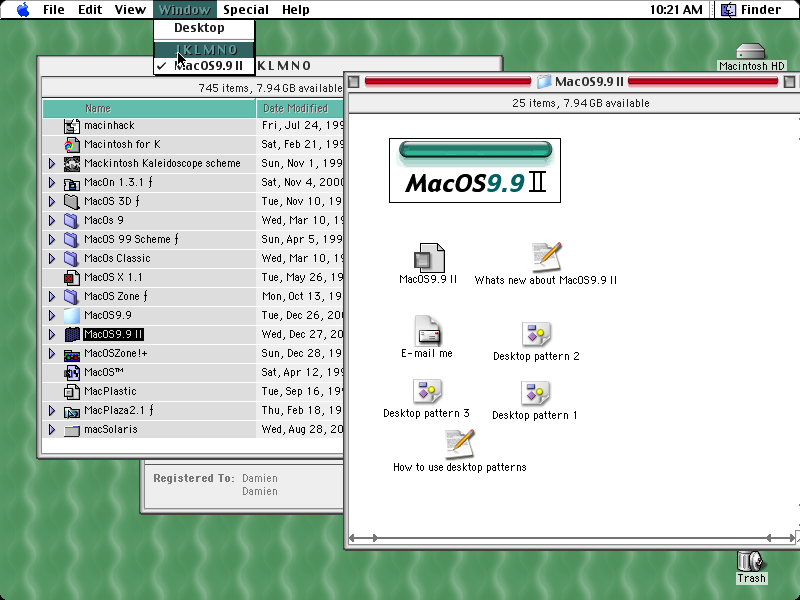This screenshot has height=600, width=800.
Task: Expand the MacOs 9 disclosure triangle
Action: coord(52,220)
